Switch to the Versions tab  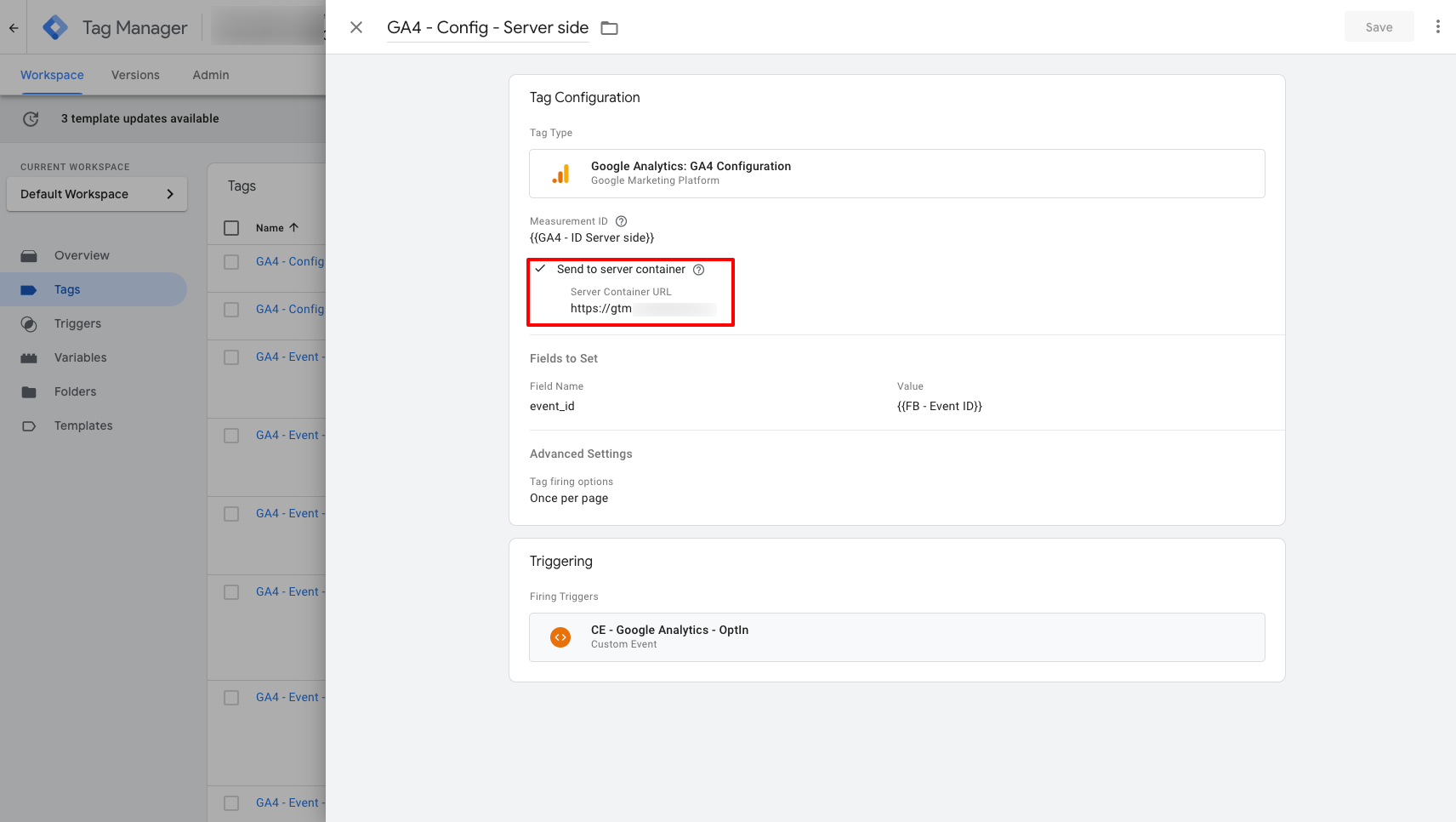click(x=134, y=75)
